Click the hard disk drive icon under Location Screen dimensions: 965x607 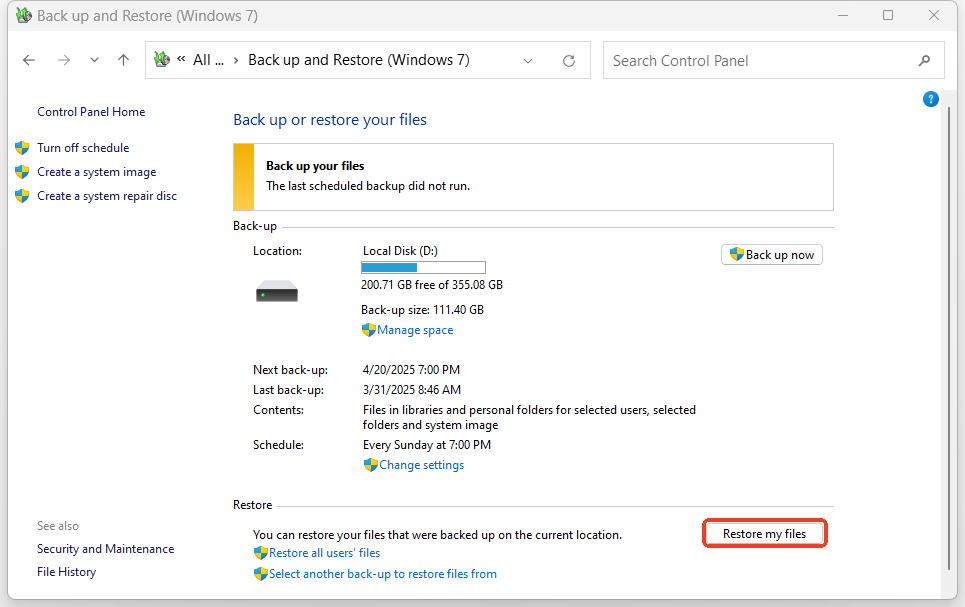[276, 290]
